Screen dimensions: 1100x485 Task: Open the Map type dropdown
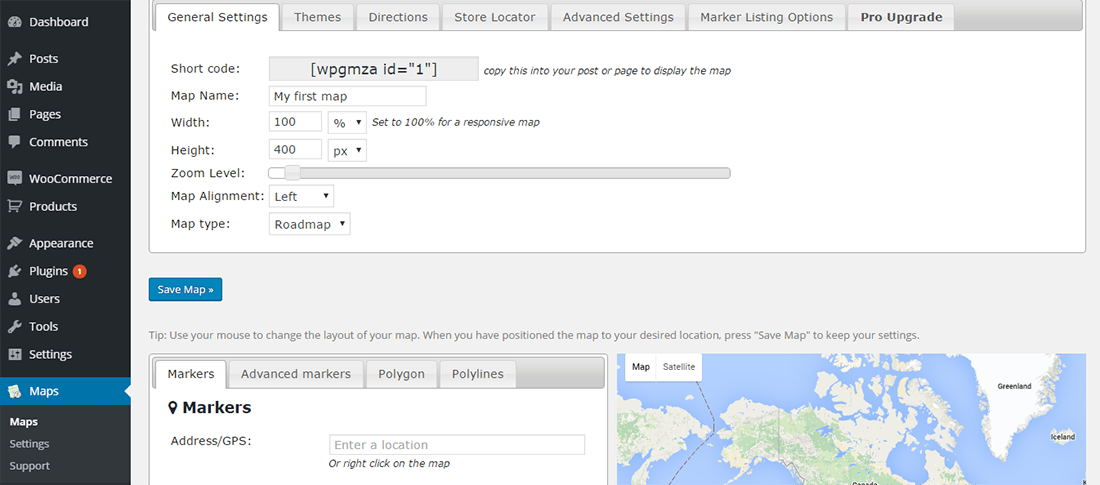309,224
